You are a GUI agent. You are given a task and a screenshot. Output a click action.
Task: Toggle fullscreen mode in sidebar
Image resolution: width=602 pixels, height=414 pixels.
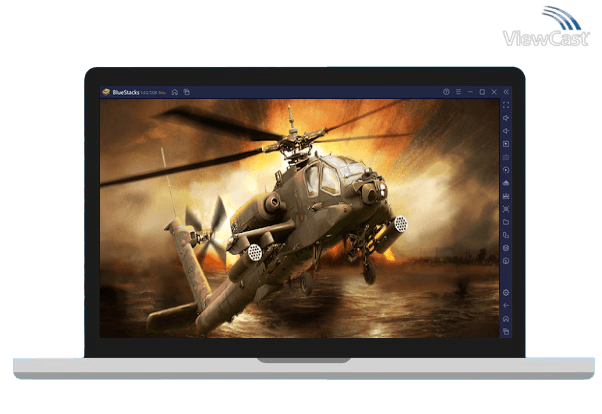pos(506,105)
